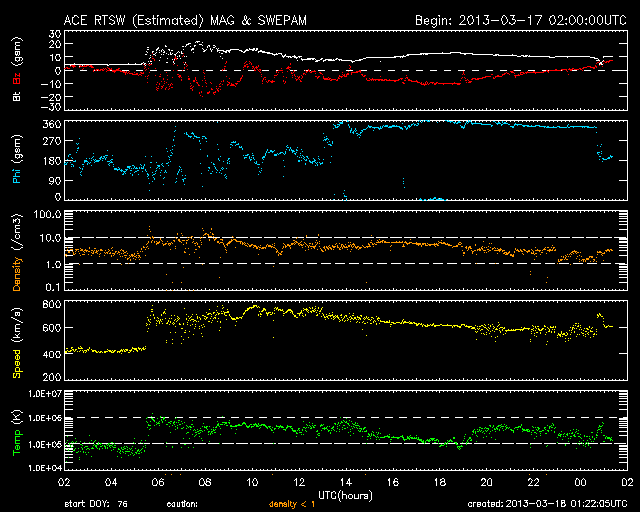This screenshot has width=640, height=512.
Task: Click the '1.0E+07' tick on Temp axis
Action: pos(45,394)
